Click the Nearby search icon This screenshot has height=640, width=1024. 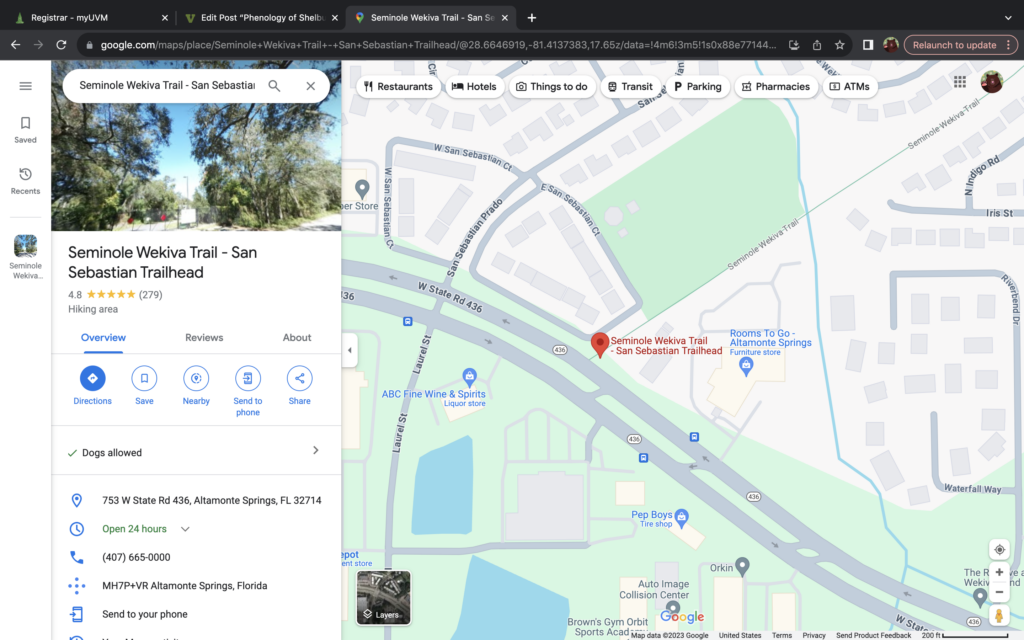pyautogui.click(x=196, y=378)
